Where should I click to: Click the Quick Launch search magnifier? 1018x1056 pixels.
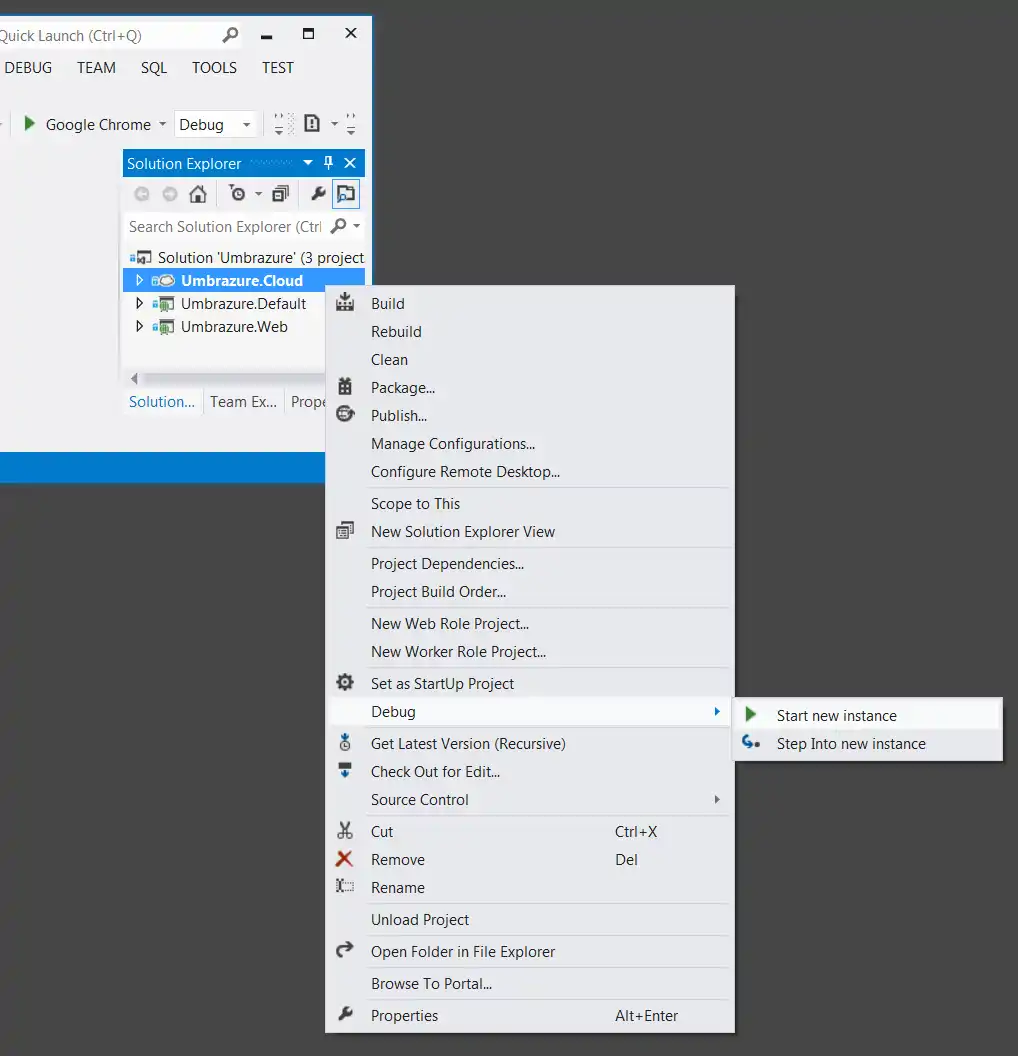pyautogui.click(x=230, y=35)
